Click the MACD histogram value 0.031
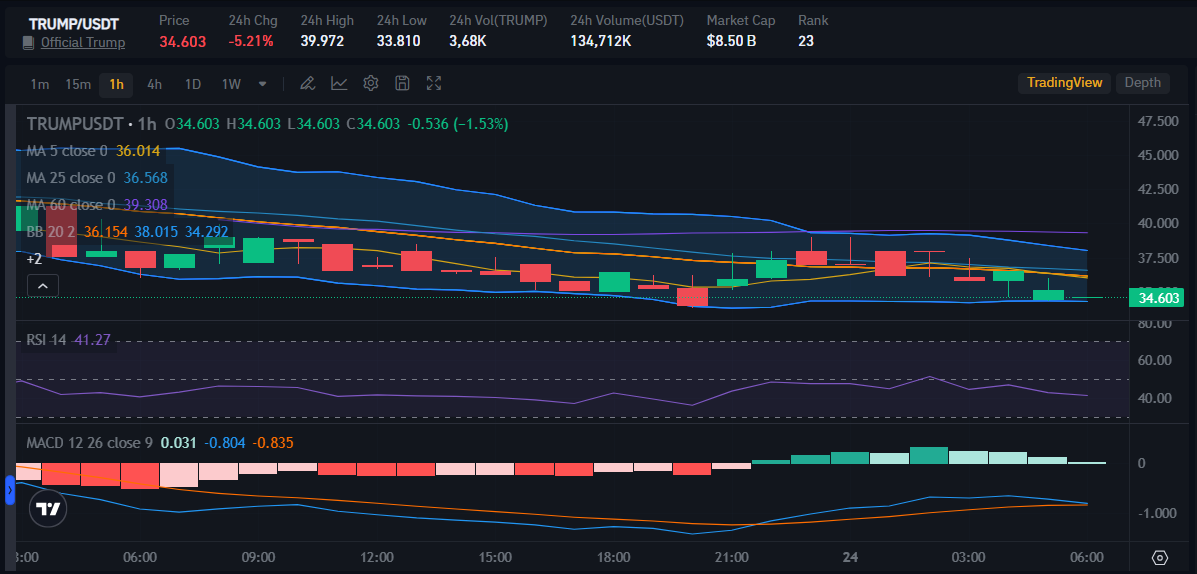The height and width of the screenshot is (574, 1197). 179,443
